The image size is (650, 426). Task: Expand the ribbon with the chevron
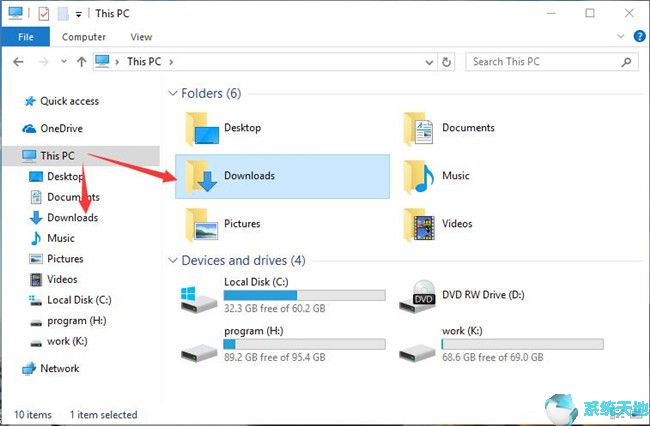click(x=621, y=36)
